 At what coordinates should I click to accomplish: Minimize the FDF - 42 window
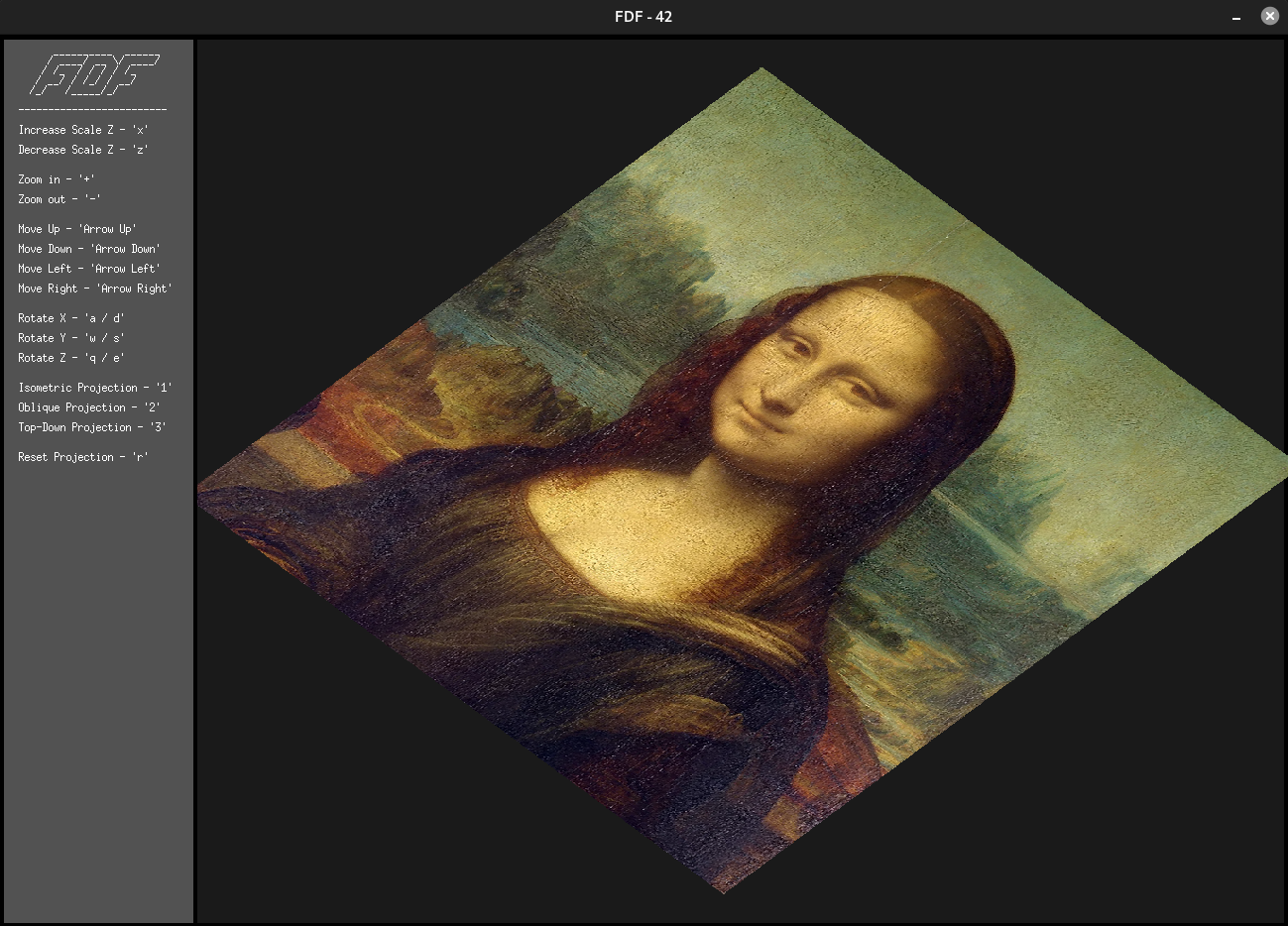pyautogui.click(x=1236, y=17)
